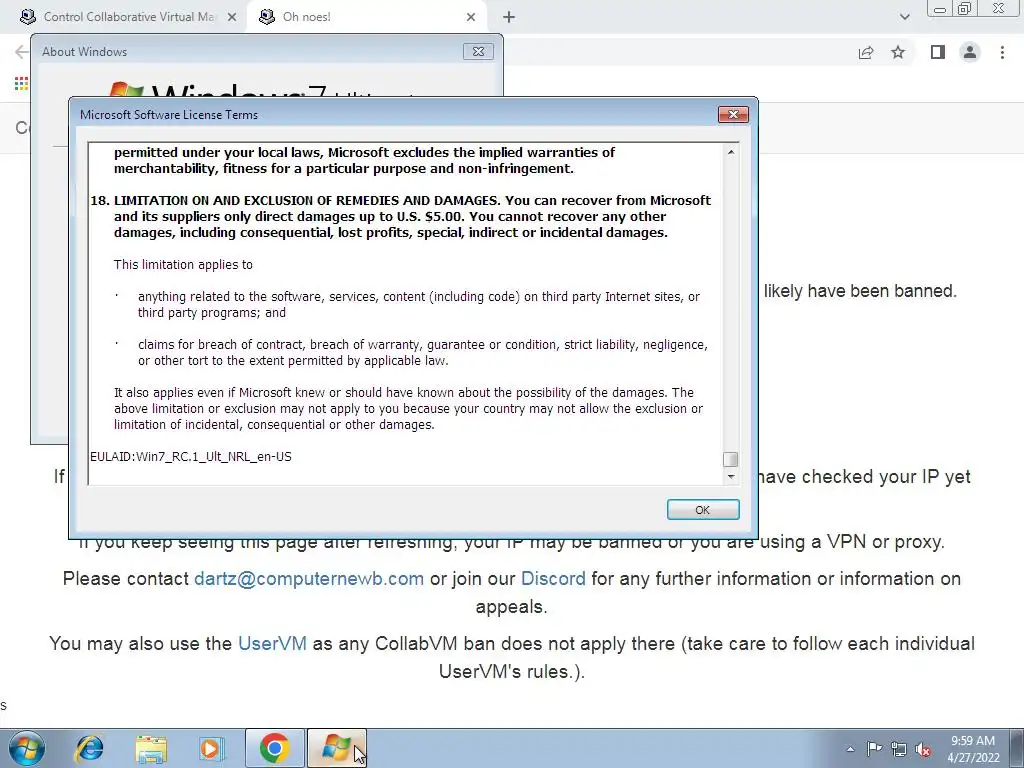This screenshot has width=1024, height=768.
Task: Close the Microsoft Software License Terms dialog
Action: (733, 114)
